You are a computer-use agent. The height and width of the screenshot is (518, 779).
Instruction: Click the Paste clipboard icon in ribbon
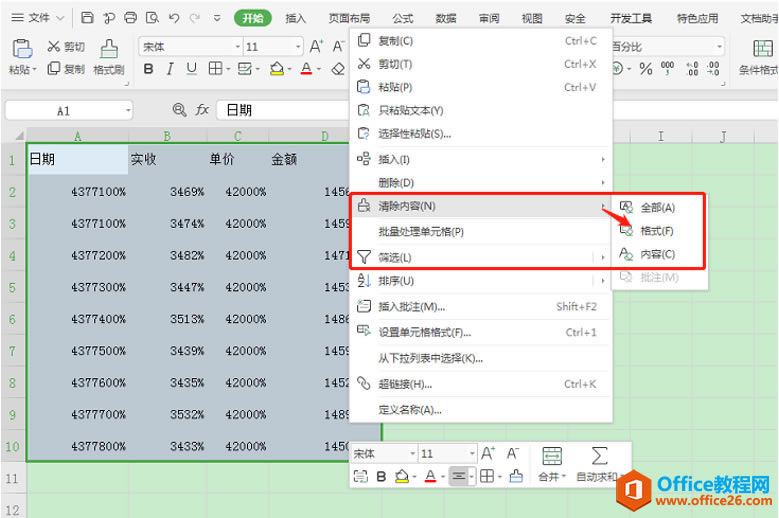pos(22,49)
